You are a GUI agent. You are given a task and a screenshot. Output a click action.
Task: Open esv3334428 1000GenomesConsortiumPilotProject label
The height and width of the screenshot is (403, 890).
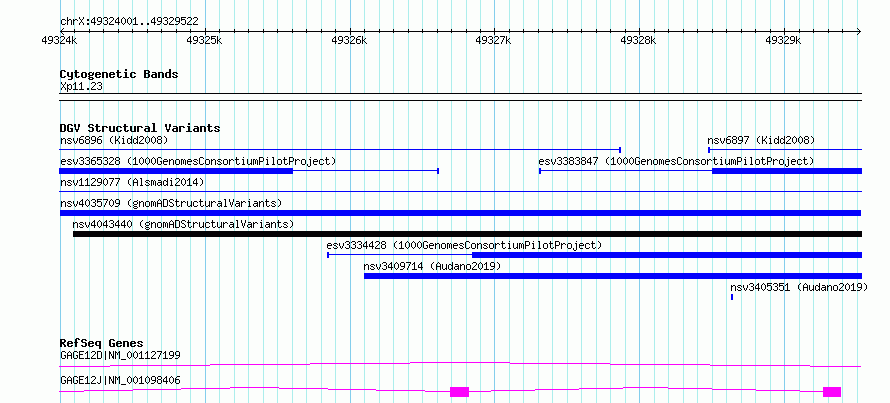coord(464,245)
